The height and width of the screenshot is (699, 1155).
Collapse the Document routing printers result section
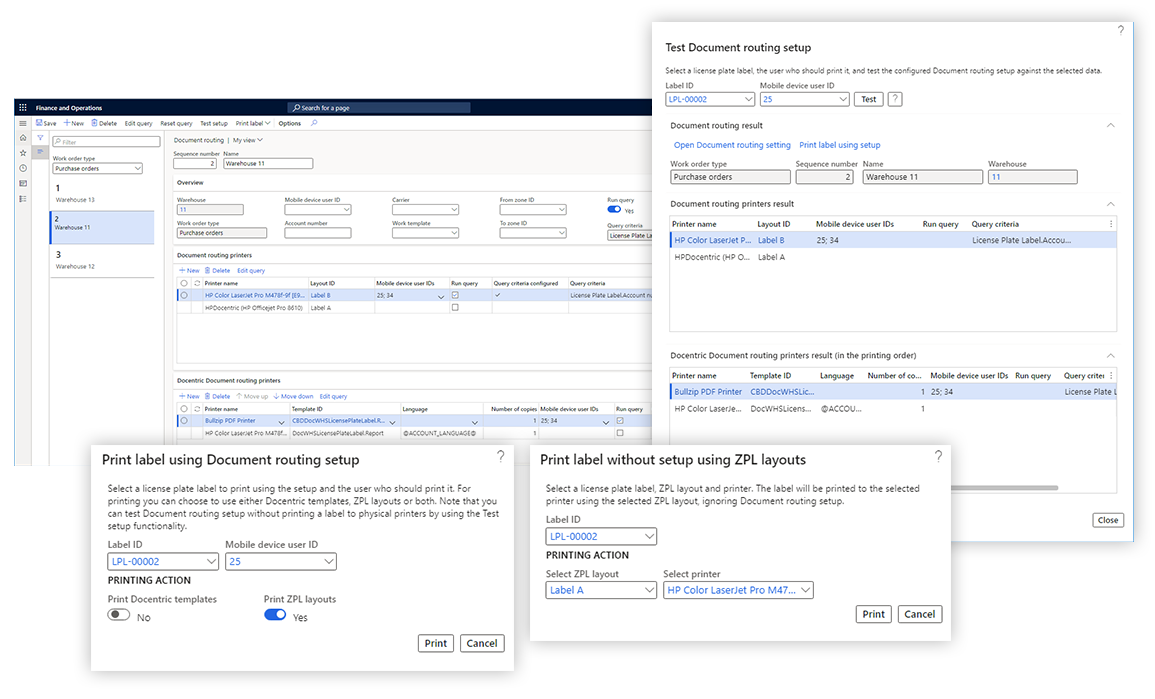pyautogui.click(x=1111, y=204)
